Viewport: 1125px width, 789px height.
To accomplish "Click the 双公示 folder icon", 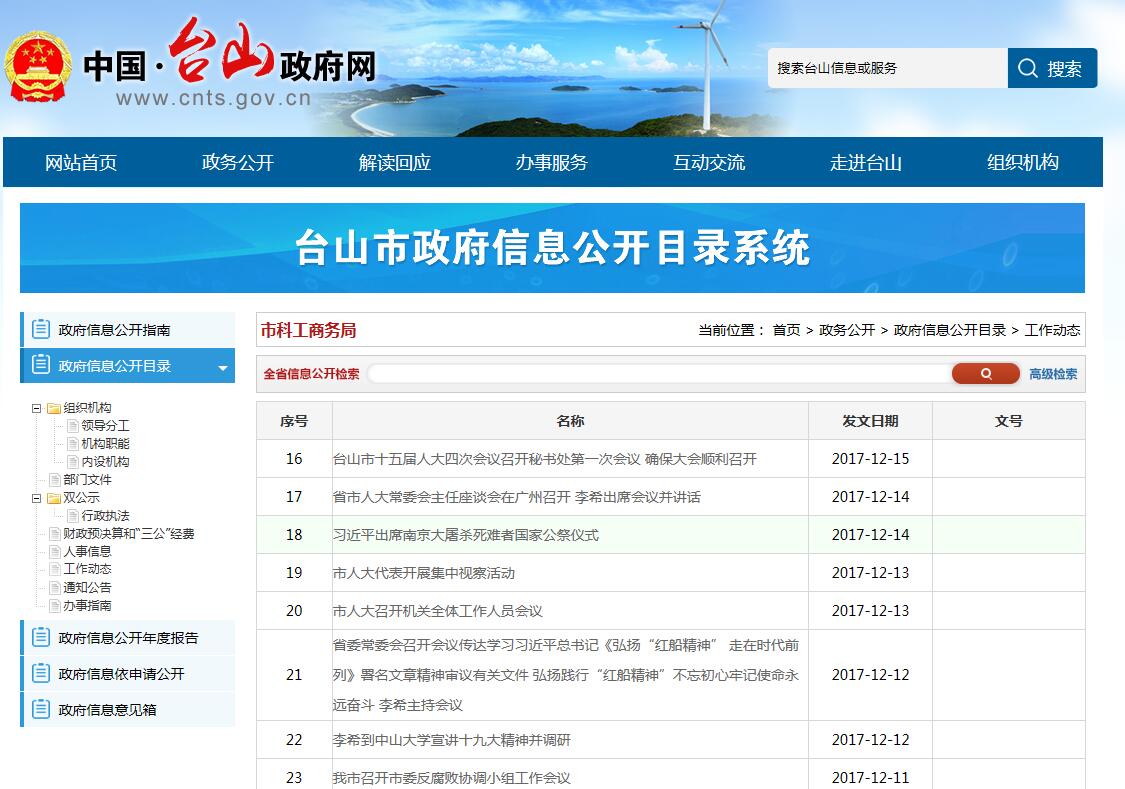I will [x=54, y=498].
